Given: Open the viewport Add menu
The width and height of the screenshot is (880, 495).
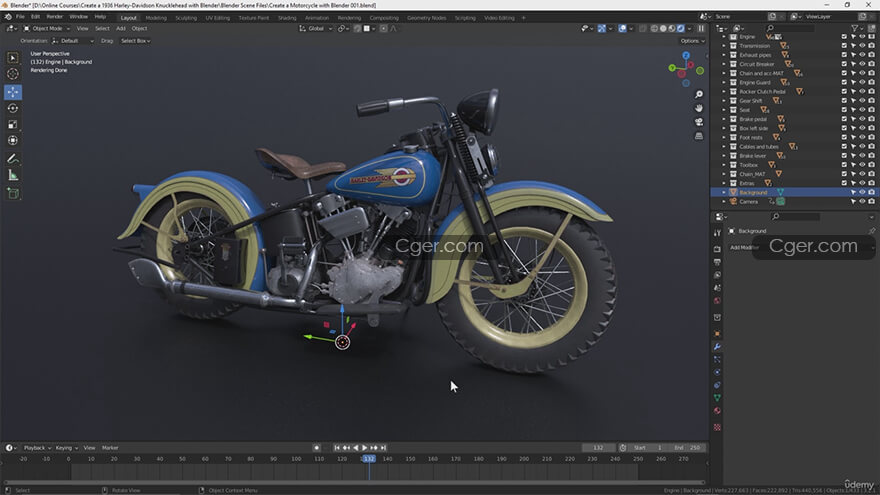Looking at the screenshot, I should (x=121, y=29).
